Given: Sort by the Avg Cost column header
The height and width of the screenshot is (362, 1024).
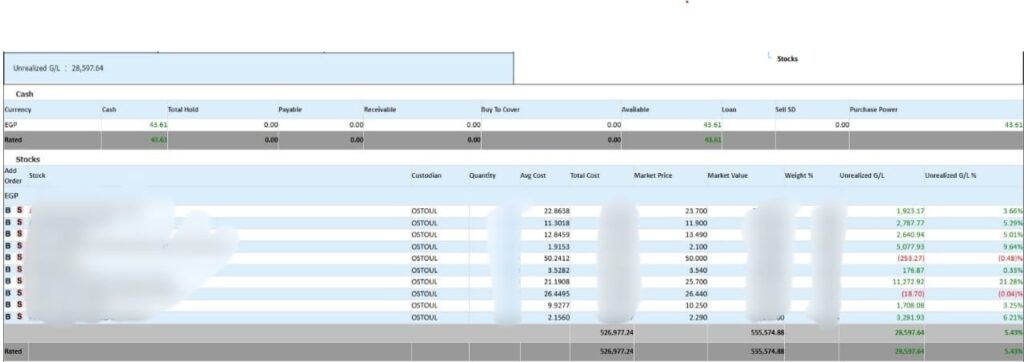Looking at the screenshot, I should (x=533, y=175).
